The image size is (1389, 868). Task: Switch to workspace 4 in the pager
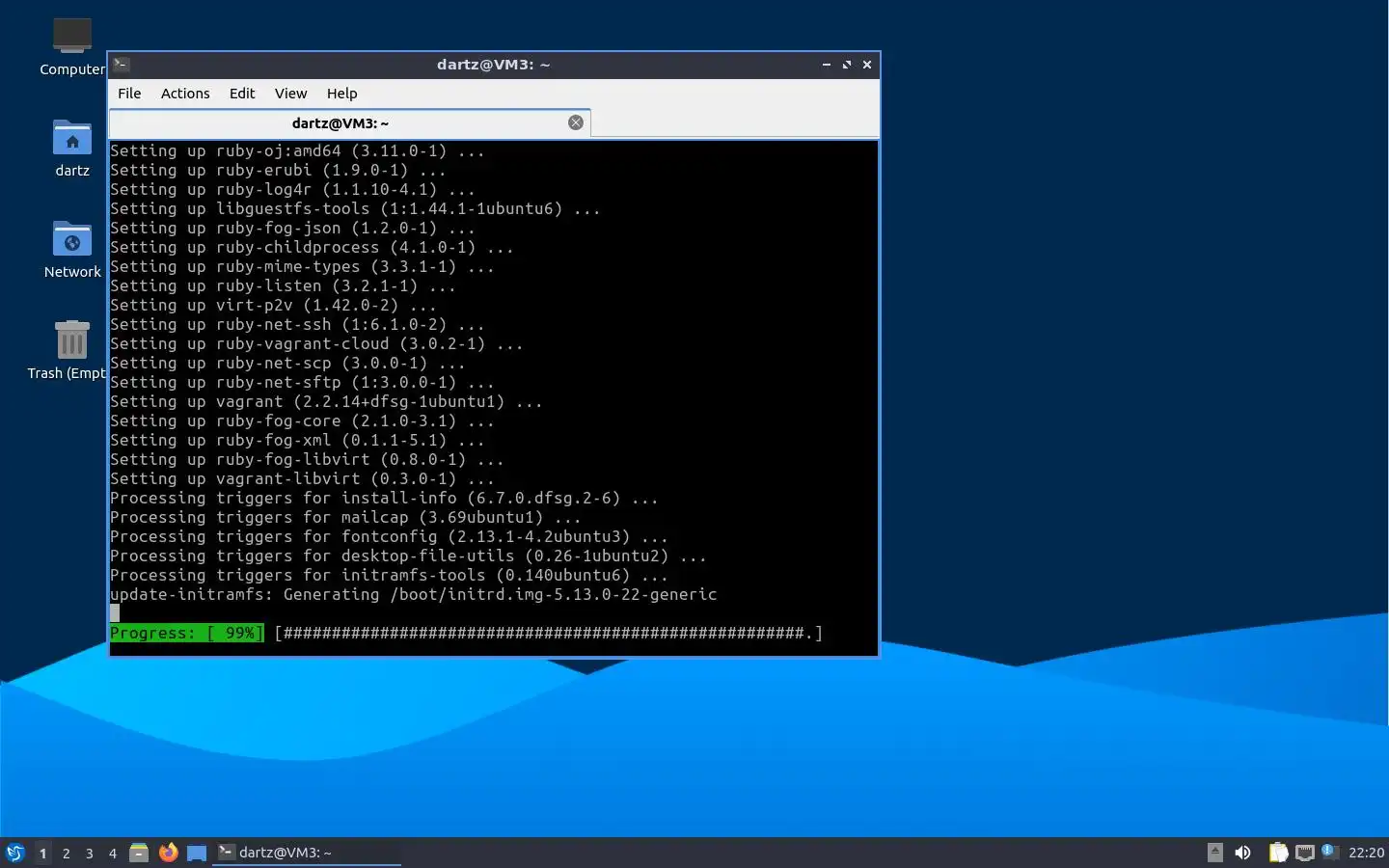pyautogui.click(x=112, y=853)
